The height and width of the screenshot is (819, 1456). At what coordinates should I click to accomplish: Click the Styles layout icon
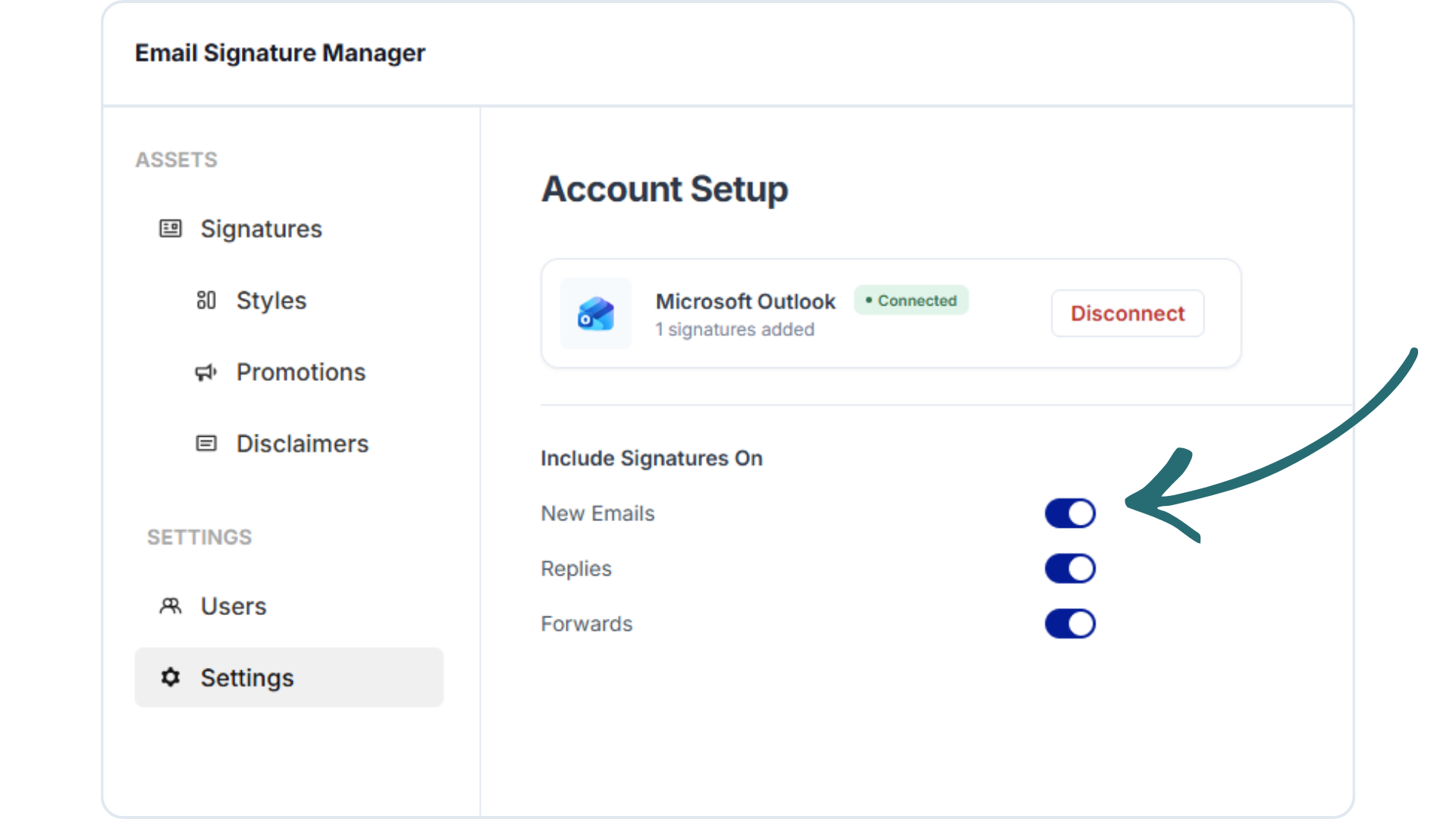206,300
